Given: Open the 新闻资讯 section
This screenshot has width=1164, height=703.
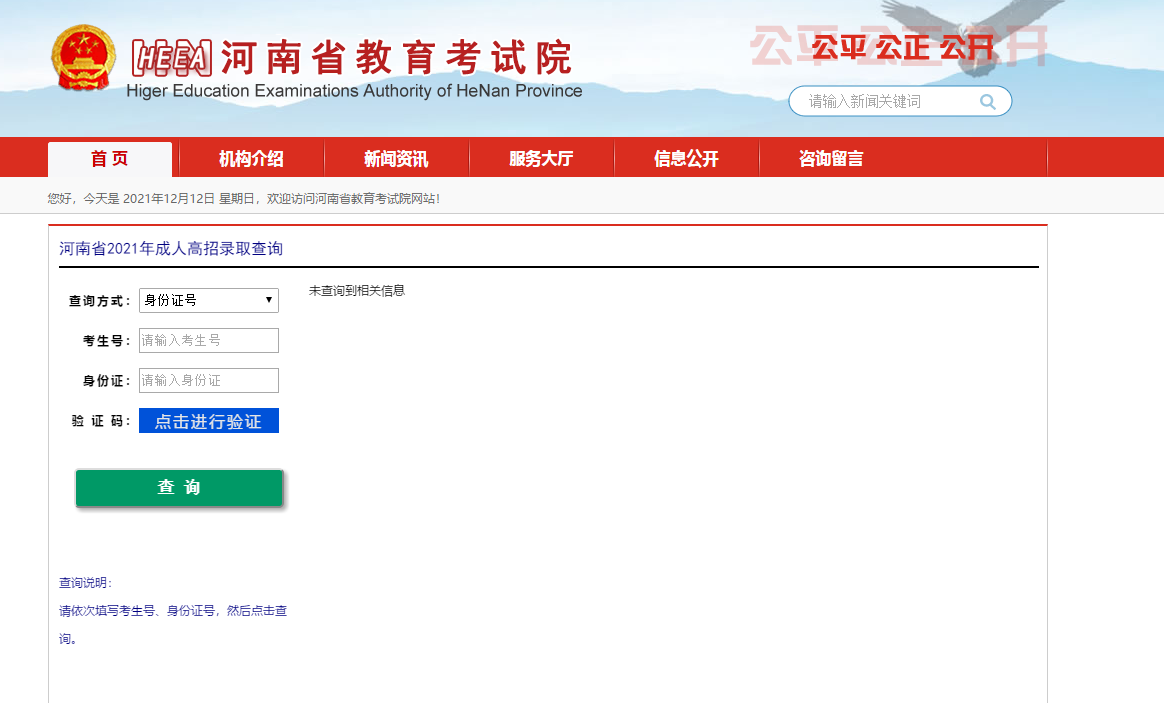Looking at the screenshot, I should (x=396, y=159).
